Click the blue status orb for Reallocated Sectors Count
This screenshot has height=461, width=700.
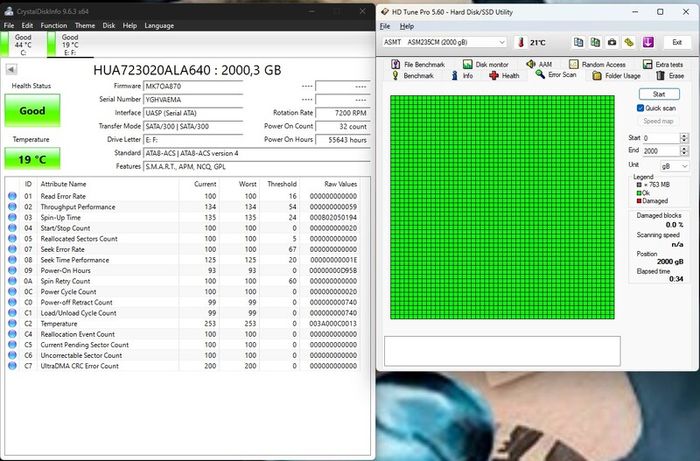tap(12, 238)
